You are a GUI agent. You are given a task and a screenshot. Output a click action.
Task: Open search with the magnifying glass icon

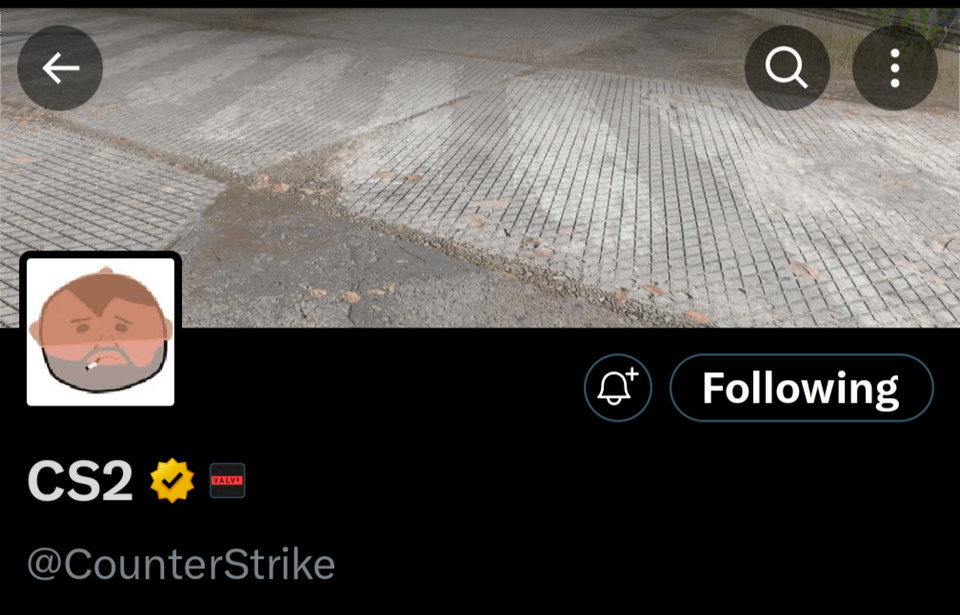787,67
